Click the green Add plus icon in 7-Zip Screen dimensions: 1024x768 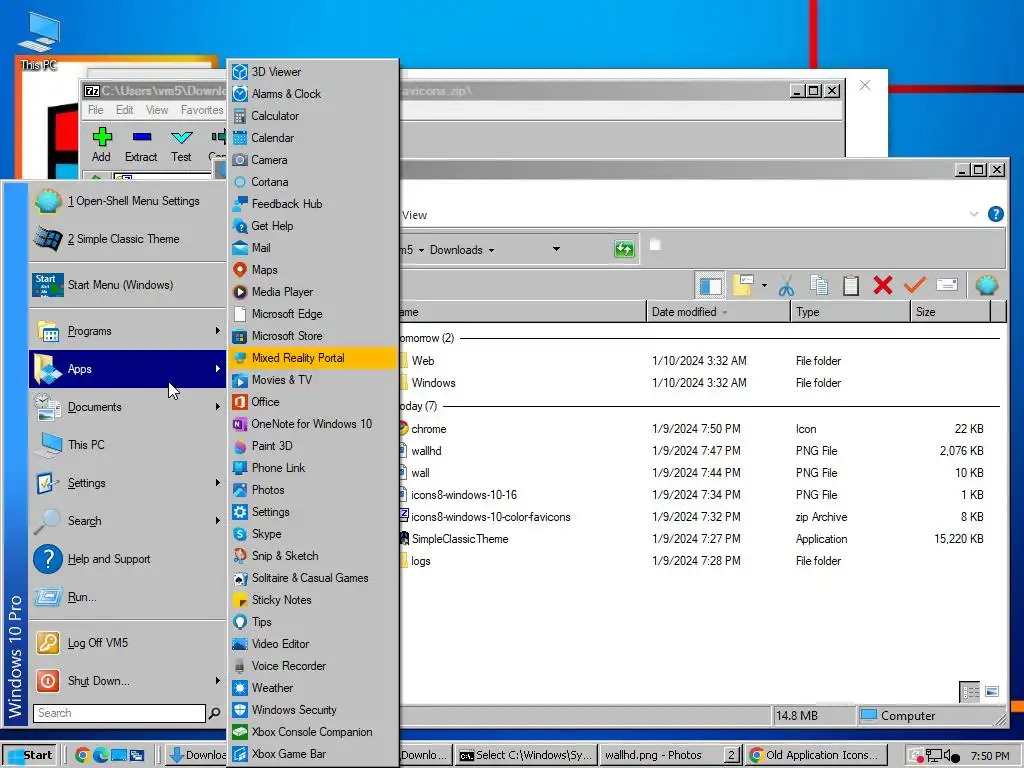pyautogui.click(x=102, y=136)
